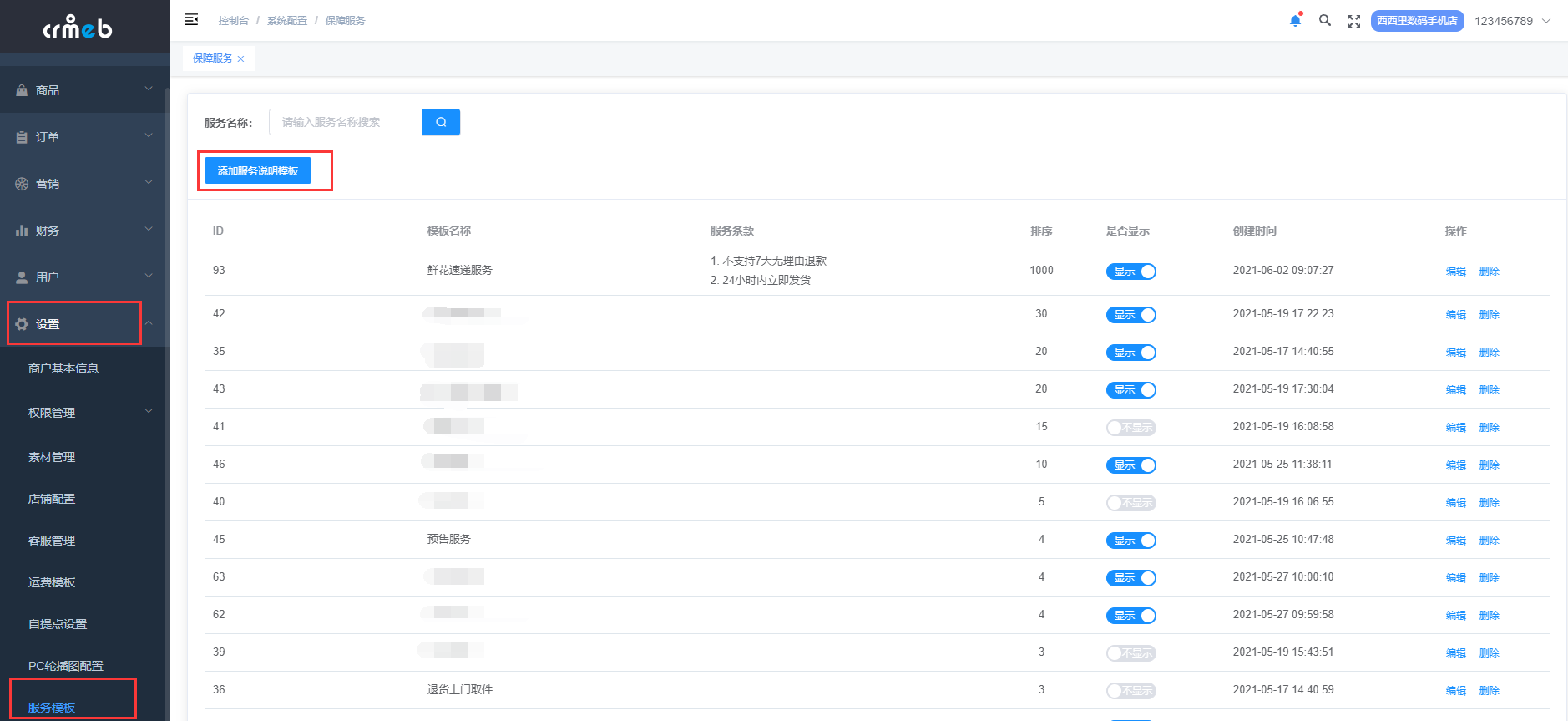Click 控制台 breadcrumb link
This screenshot has width=1568, height=721.
(x=234, y=21)
